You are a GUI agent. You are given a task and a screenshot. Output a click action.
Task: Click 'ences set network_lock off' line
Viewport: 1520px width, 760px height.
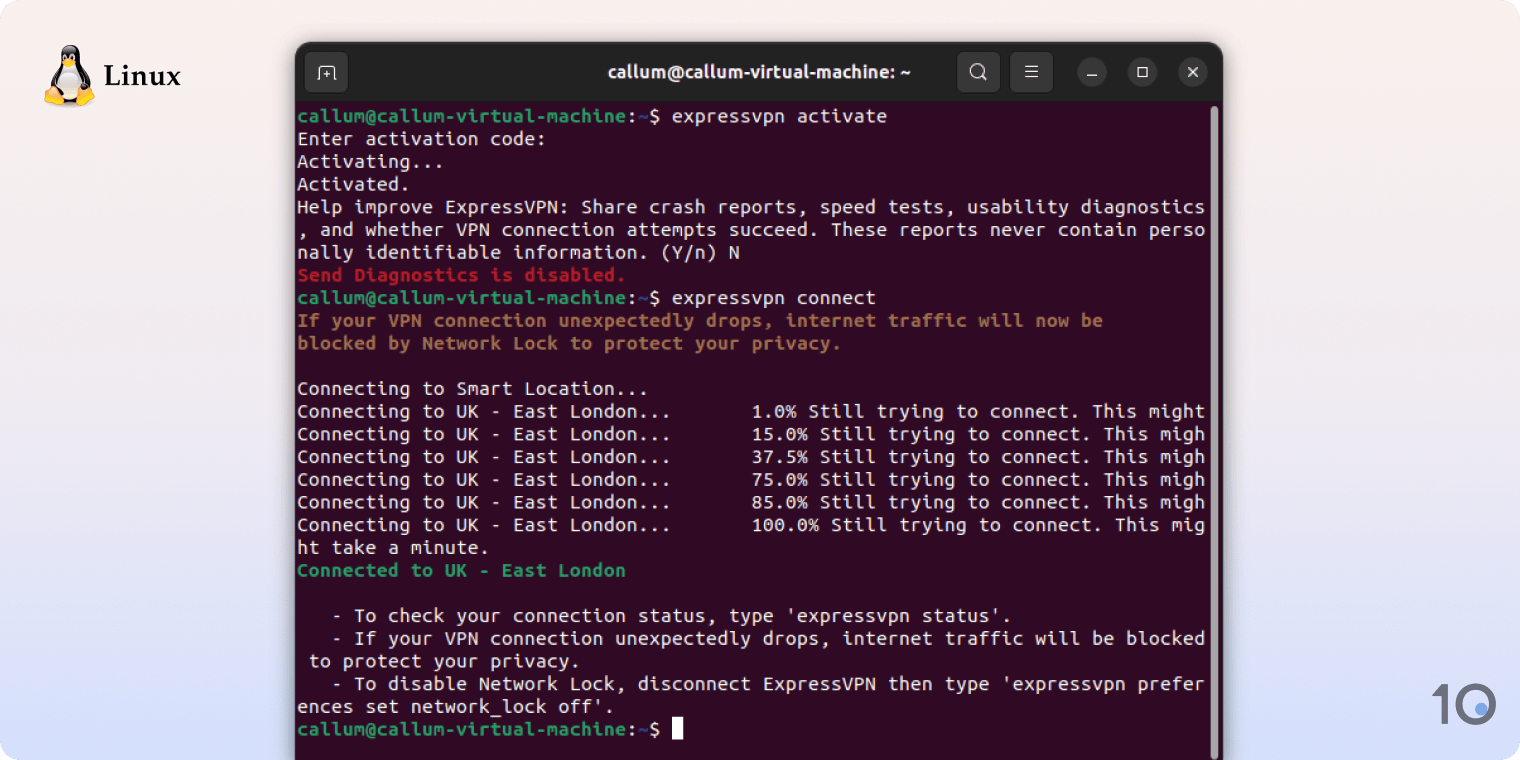tap(455, 706)
